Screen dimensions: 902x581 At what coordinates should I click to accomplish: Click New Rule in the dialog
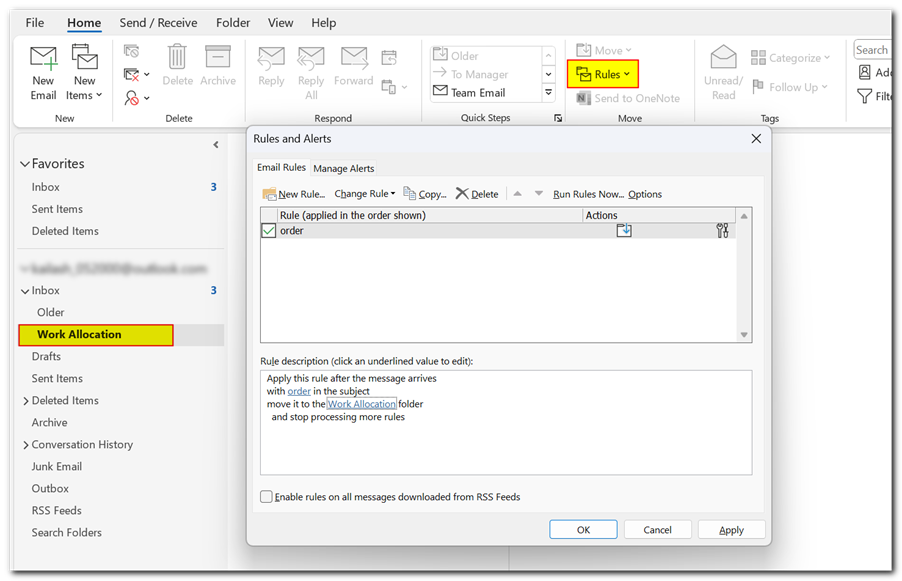pos(294,194)
